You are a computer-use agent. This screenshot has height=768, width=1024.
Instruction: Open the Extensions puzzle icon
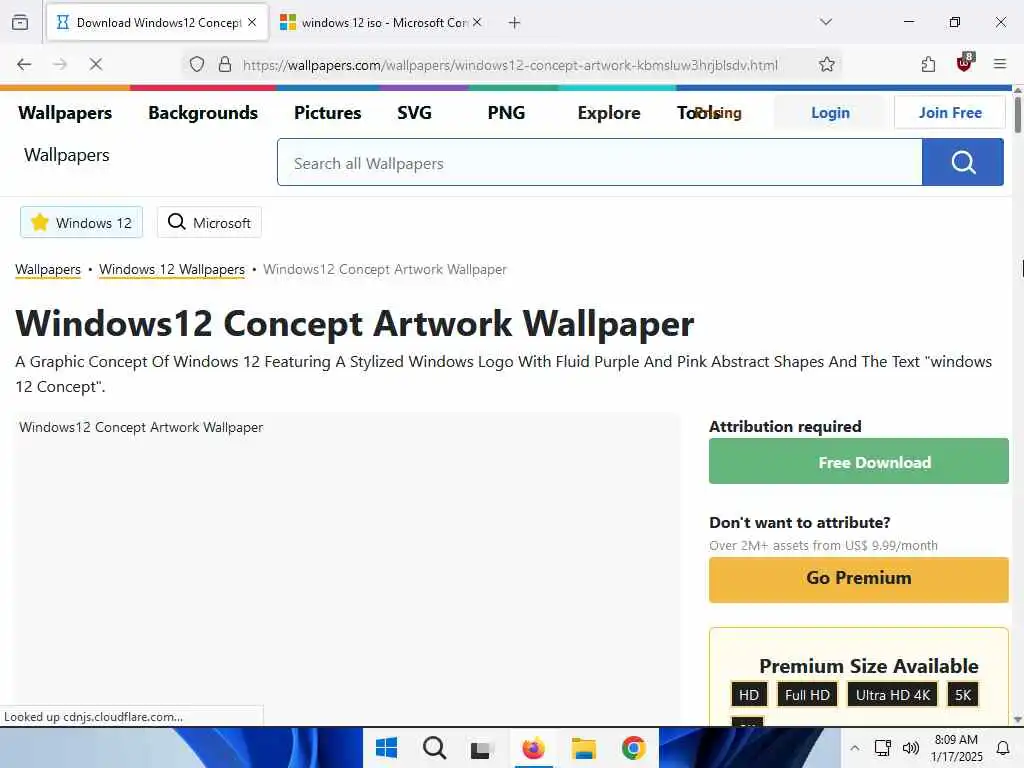[929, 64]
